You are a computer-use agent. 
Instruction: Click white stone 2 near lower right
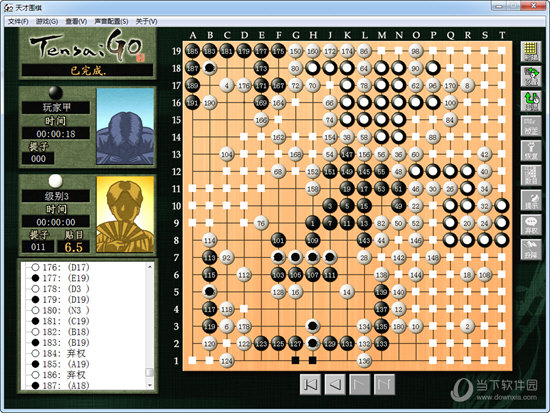[467, 326]
